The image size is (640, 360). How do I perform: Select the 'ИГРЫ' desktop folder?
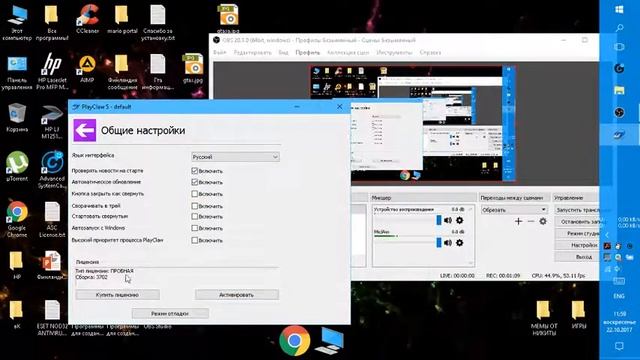(578, 314)
